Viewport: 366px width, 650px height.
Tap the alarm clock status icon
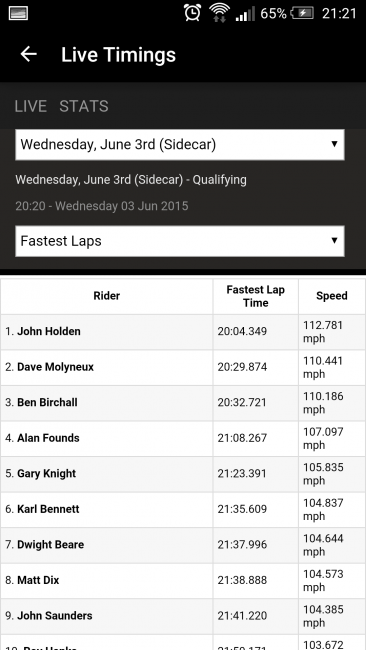tap(193, 12)
